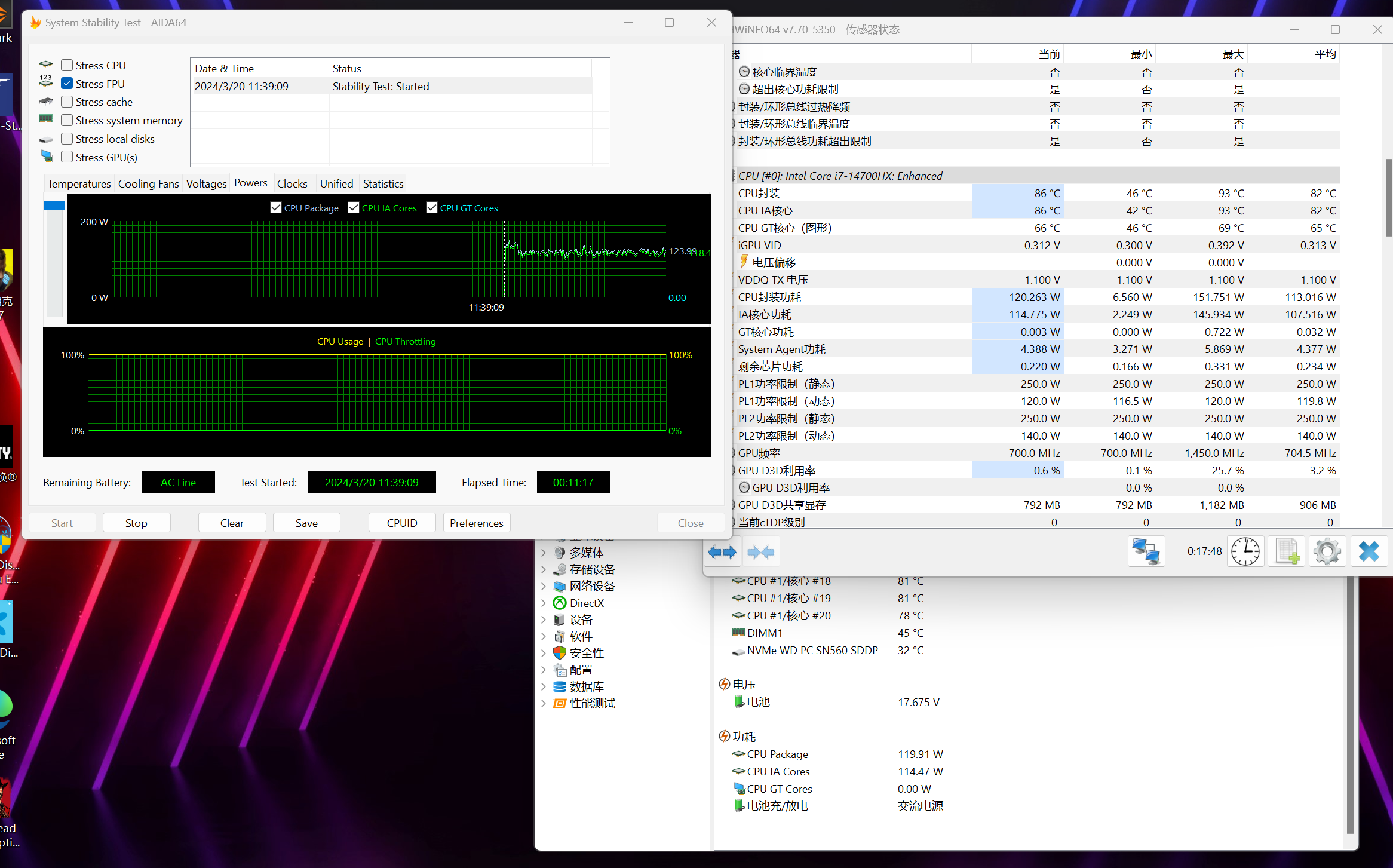The height and width of the screenshot is (868, 1393).
Task: Open HWiNFO network monitors icon
Action: point(1146,551)
